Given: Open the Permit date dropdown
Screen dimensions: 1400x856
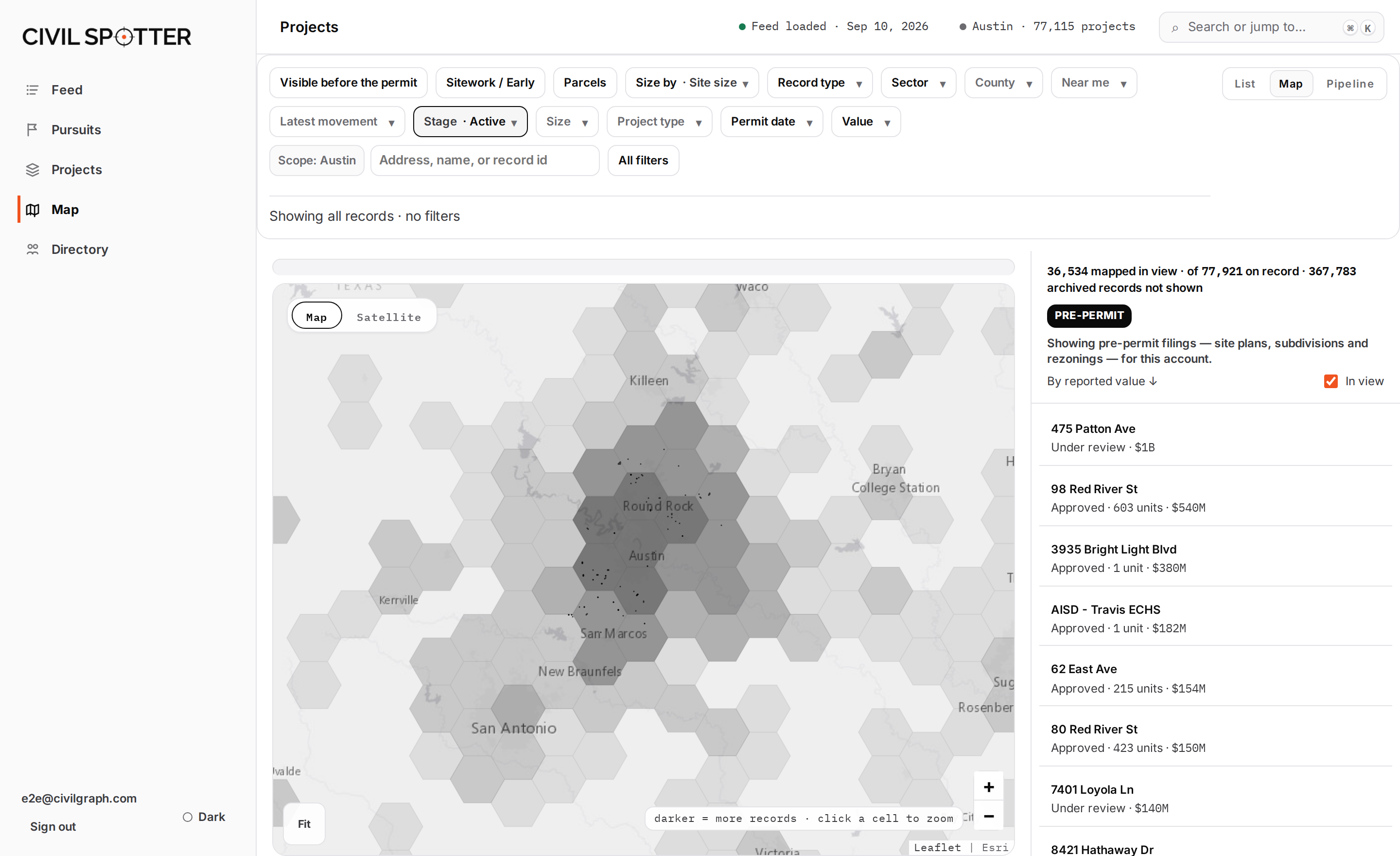Looking at the screenshot, I should click(771, 122).
